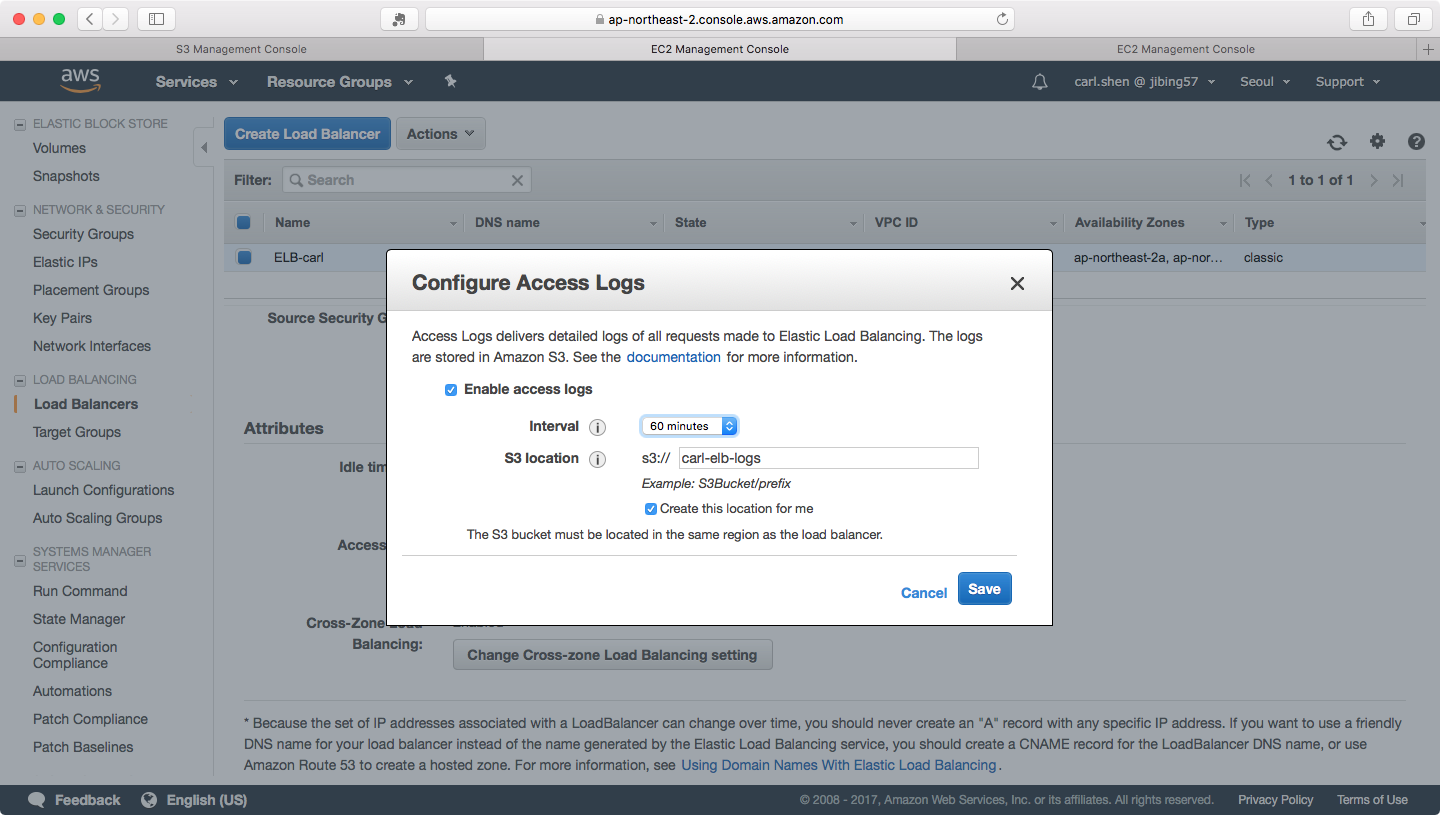This screenshot has width=1440, height=815.
Task: Collapse the Load Balancing section
Action: click(20, 381)
